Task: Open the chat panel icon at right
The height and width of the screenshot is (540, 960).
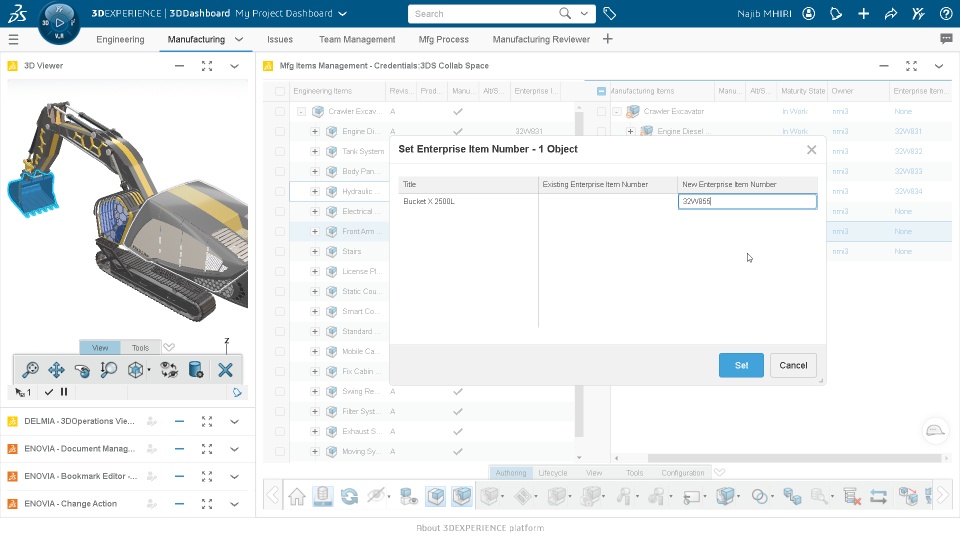Action: click(946, 39)
